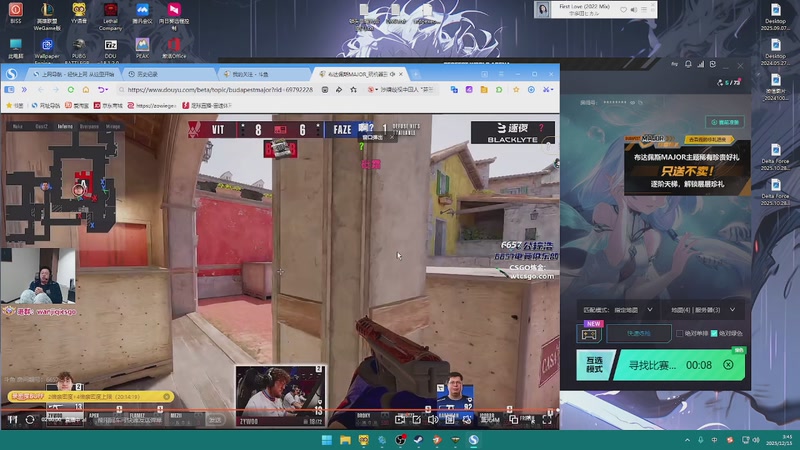
Task: Click the taskbar clock showing 3:45
Action: (x=781, y=440)
